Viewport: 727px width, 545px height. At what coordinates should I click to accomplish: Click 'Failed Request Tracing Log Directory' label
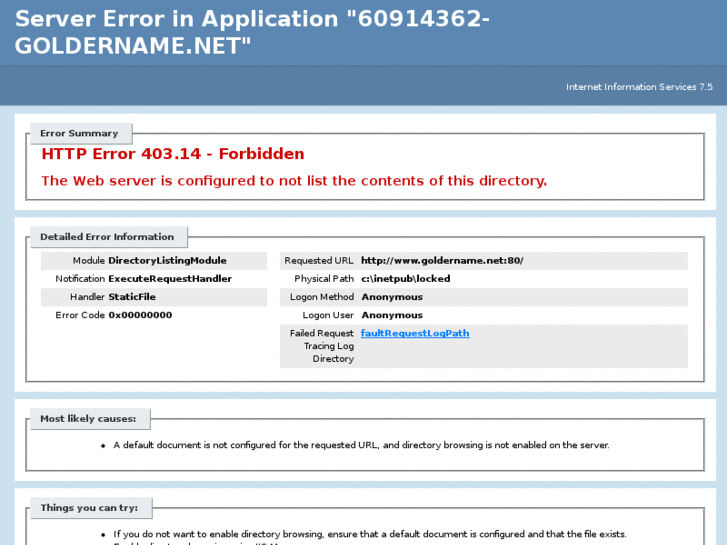(x=322, y=346)
